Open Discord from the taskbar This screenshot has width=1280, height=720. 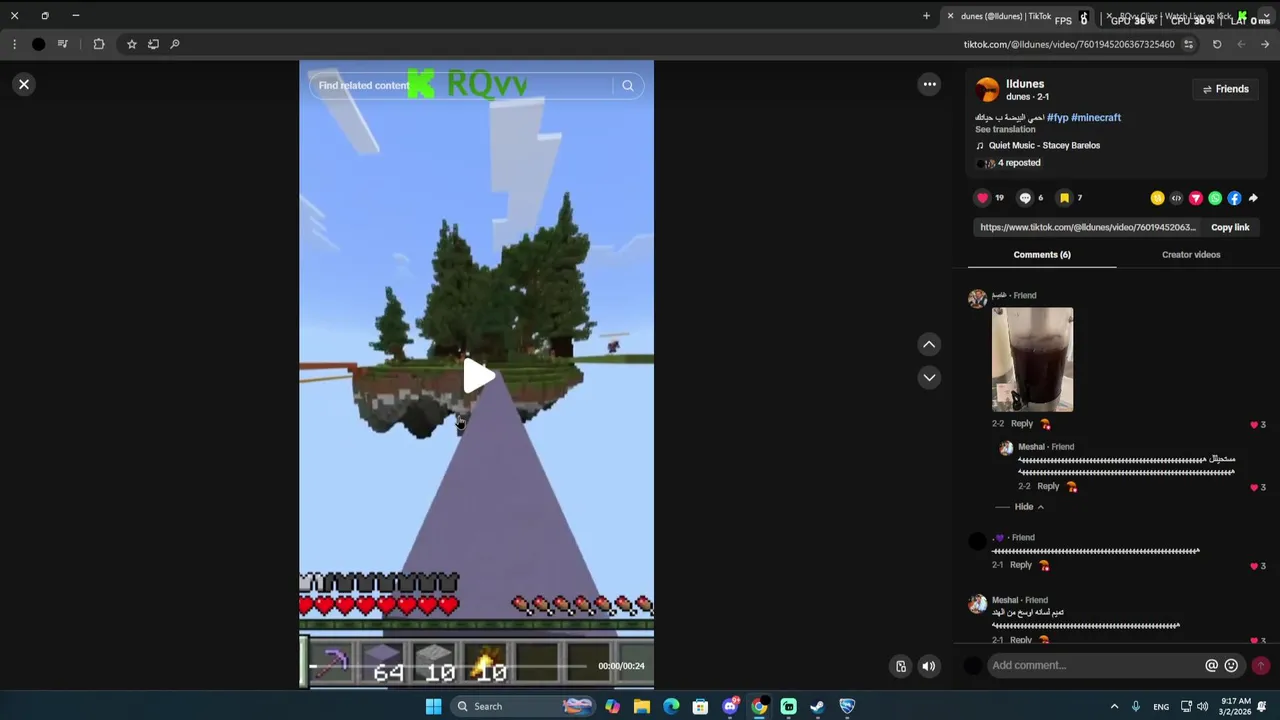(x=730, y=707)
